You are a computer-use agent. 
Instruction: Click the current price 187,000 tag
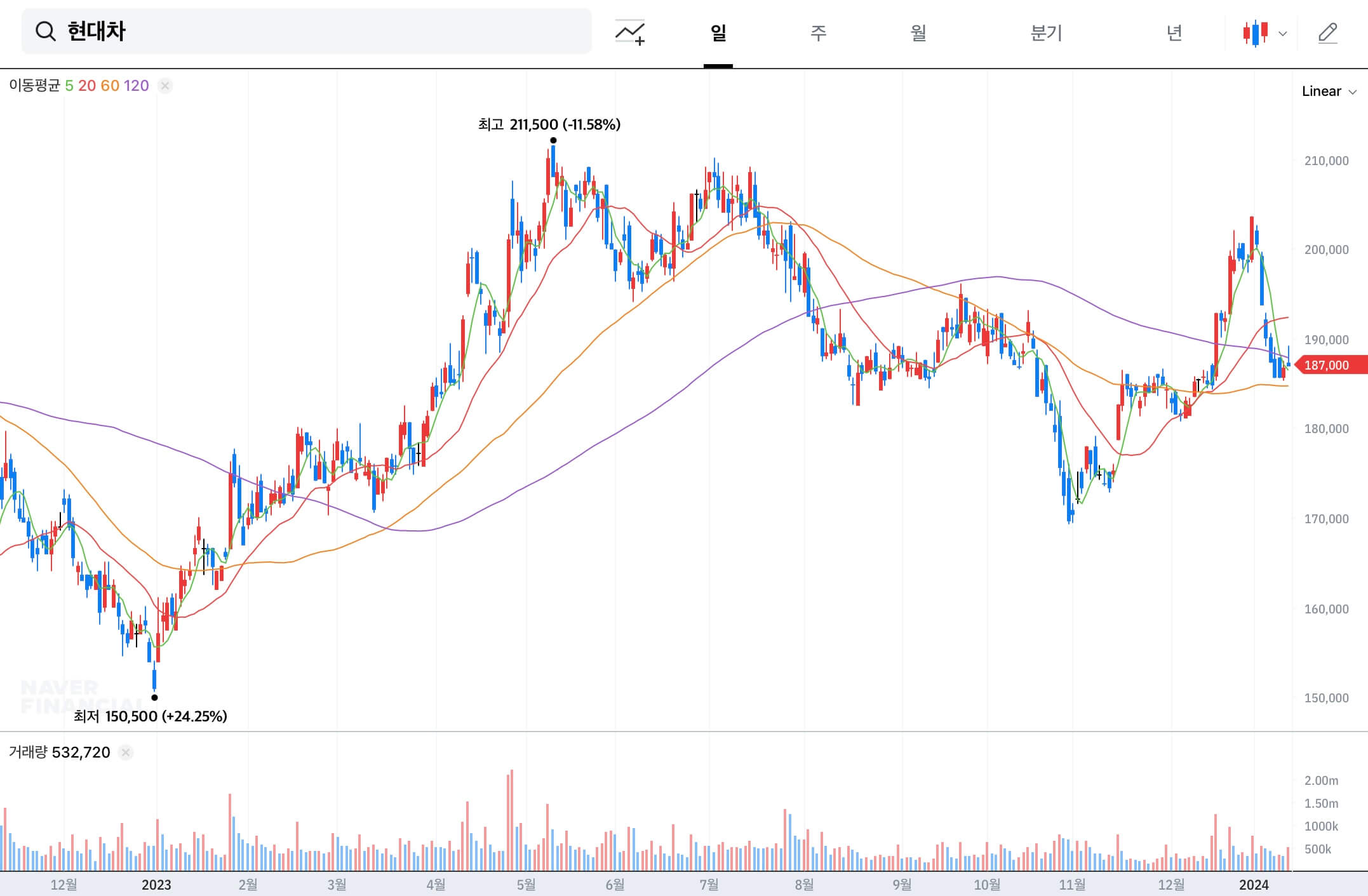point(1330,365)
